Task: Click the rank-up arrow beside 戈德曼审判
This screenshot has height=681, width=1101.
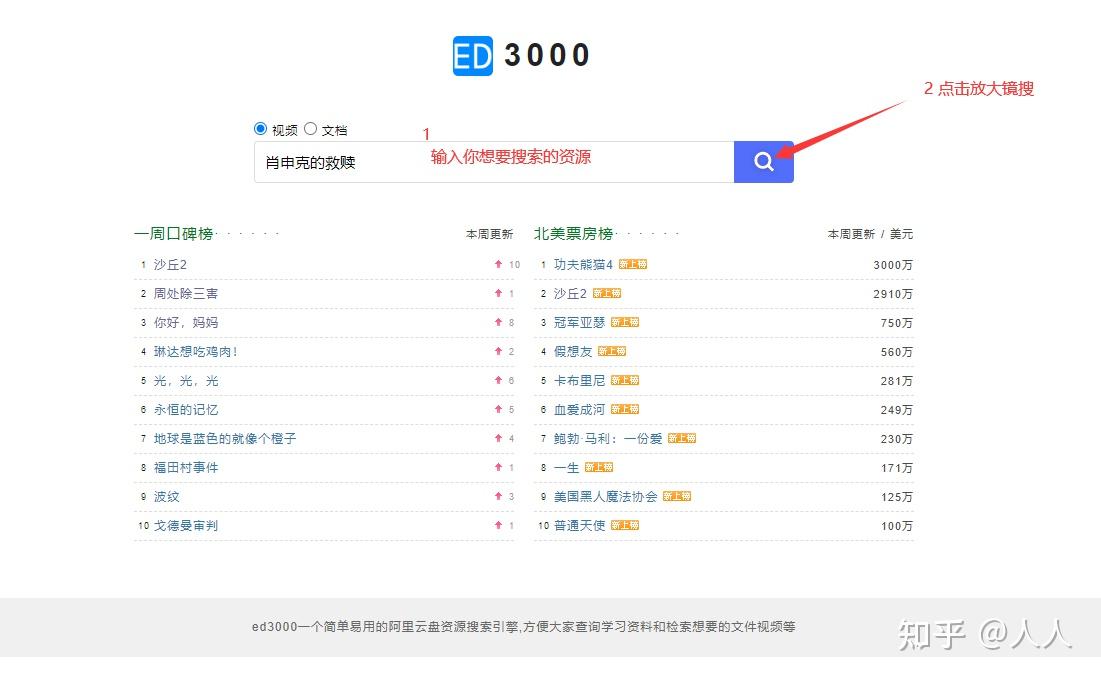Action: click(497, 525)
